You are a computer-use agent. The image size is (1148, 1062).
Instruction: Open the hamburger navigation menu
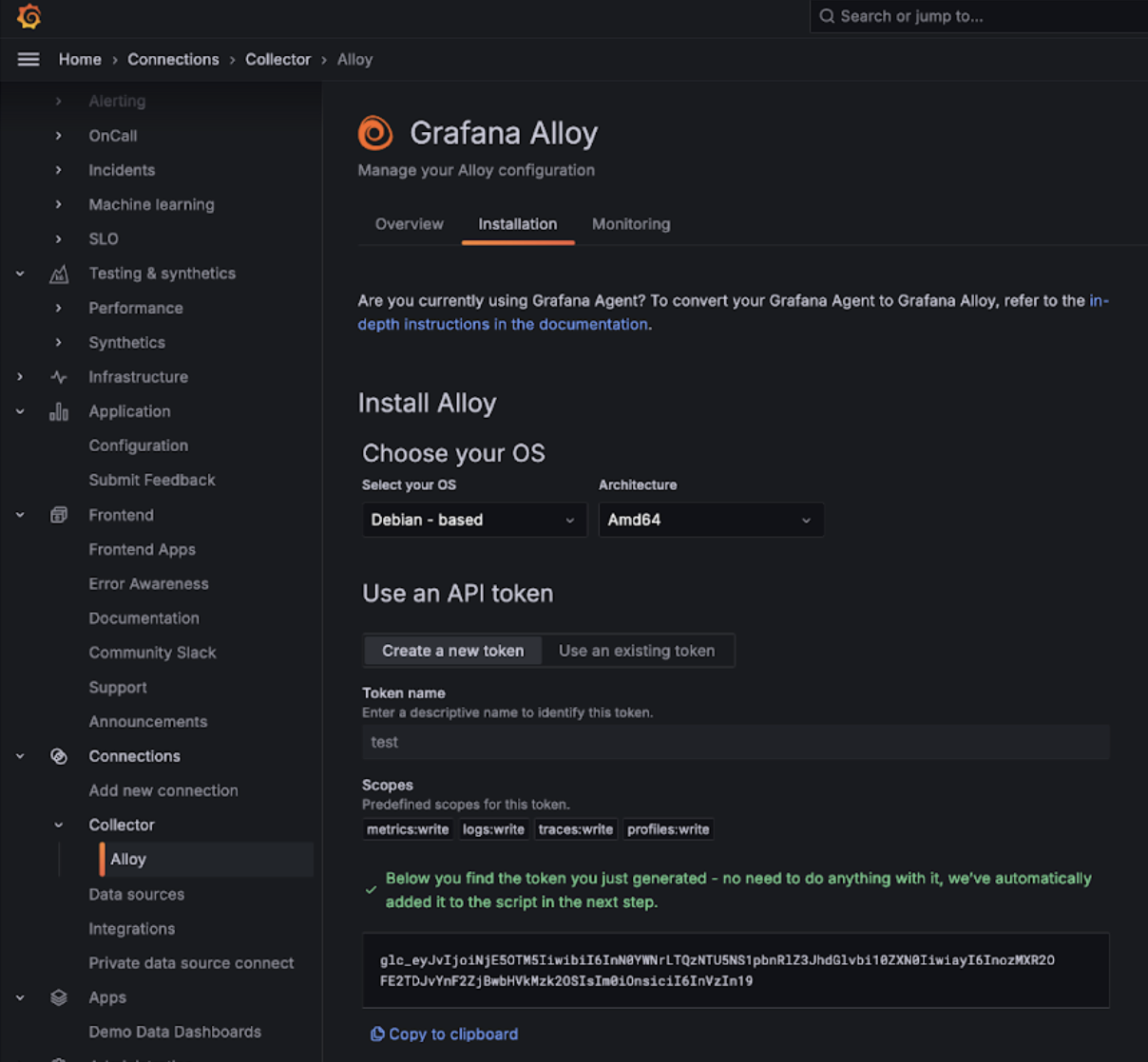click(x=29, y=59)
